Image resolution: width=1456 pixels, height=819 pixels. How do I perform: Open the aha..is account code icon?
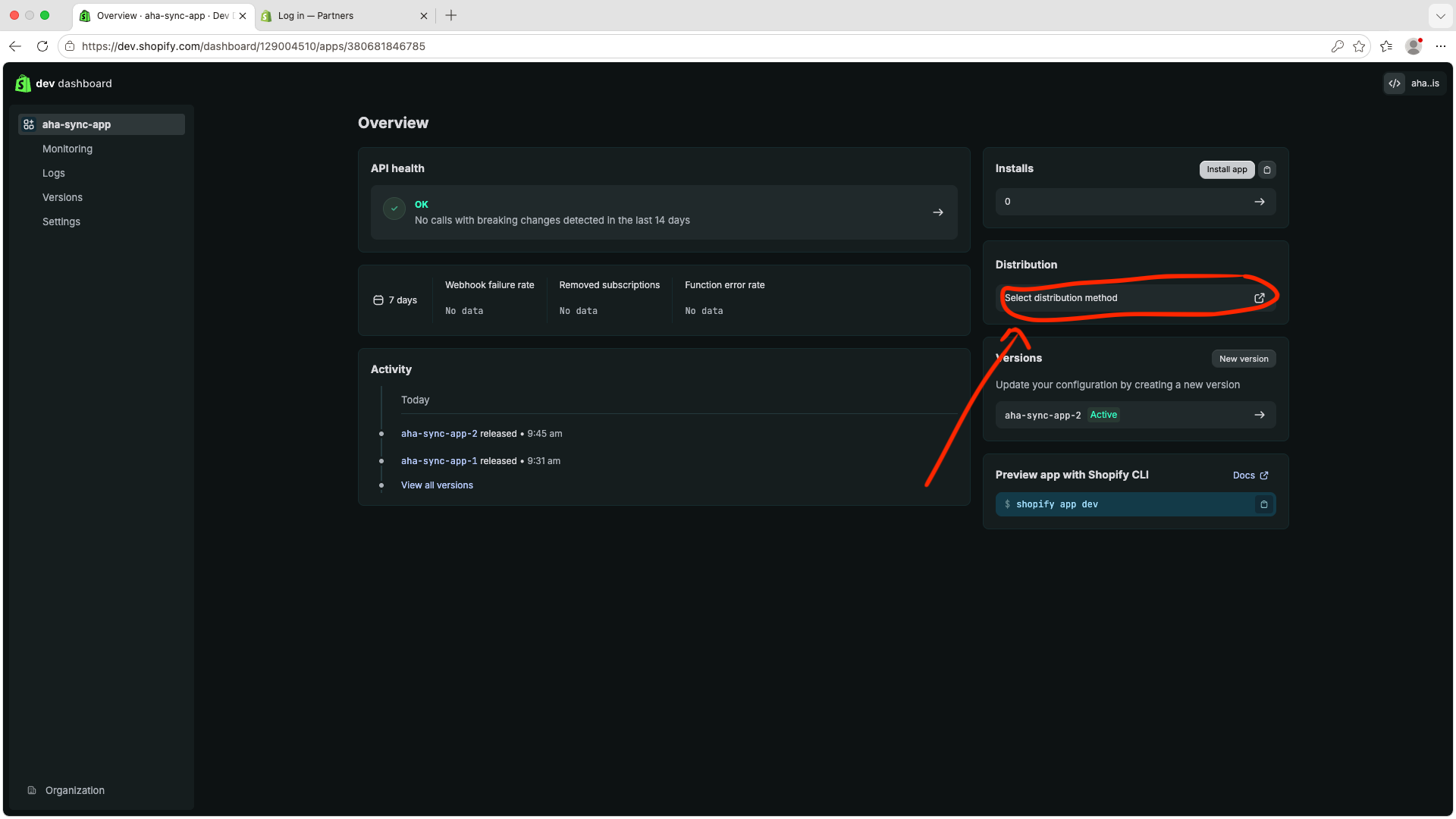click(x=1395, y=83)
